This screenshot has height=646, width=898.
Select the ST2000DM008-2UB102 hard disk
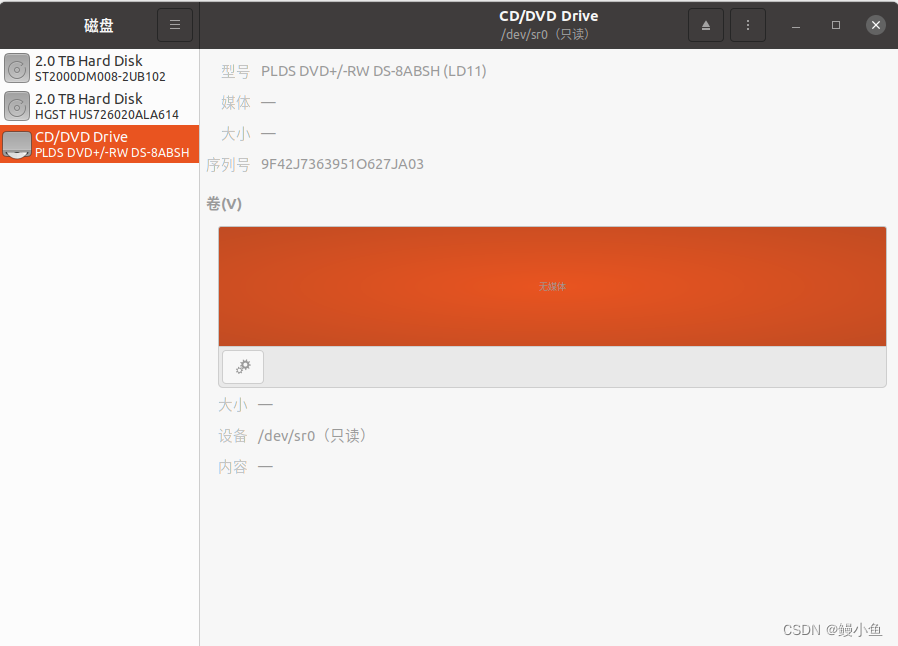[100, 68]
